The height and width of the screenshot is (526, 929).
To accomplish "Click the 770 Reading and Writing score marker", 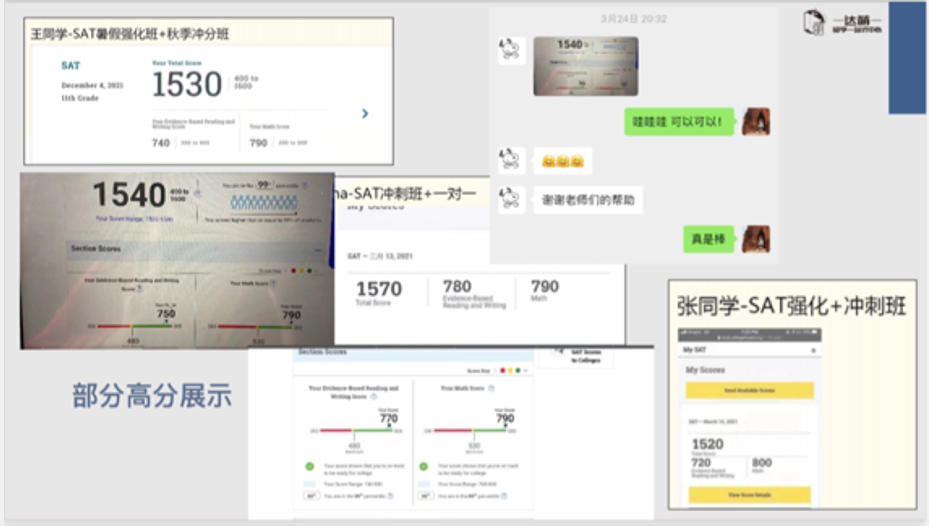I will tap(389, 418).
